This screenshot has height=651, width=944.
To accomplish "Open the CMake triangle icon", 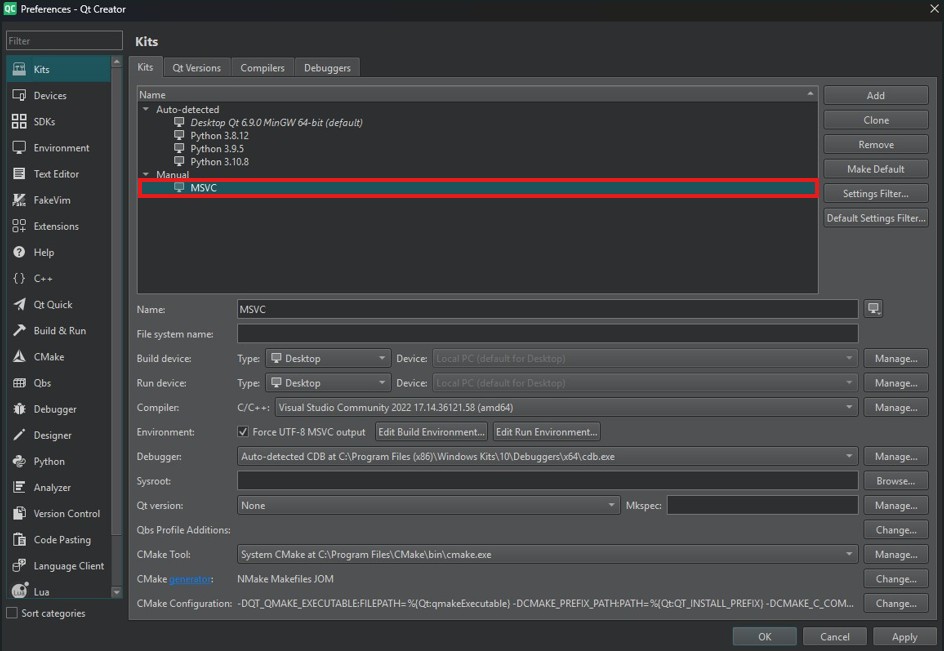I will (19, 357).
